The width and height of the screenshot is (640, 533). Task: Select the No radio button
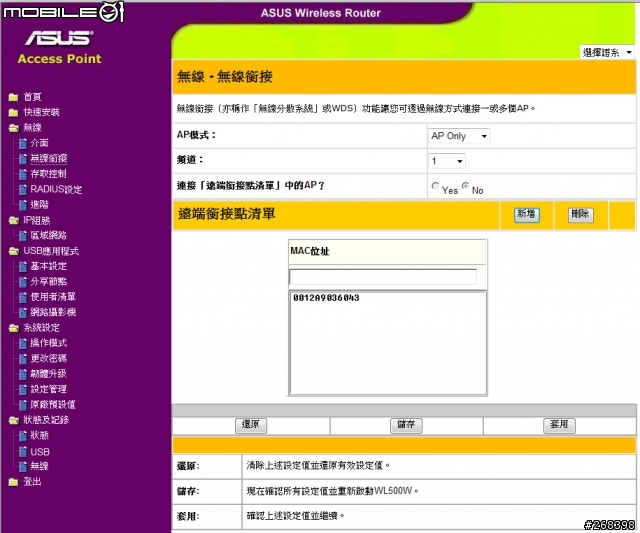click(x=465, y=186)
